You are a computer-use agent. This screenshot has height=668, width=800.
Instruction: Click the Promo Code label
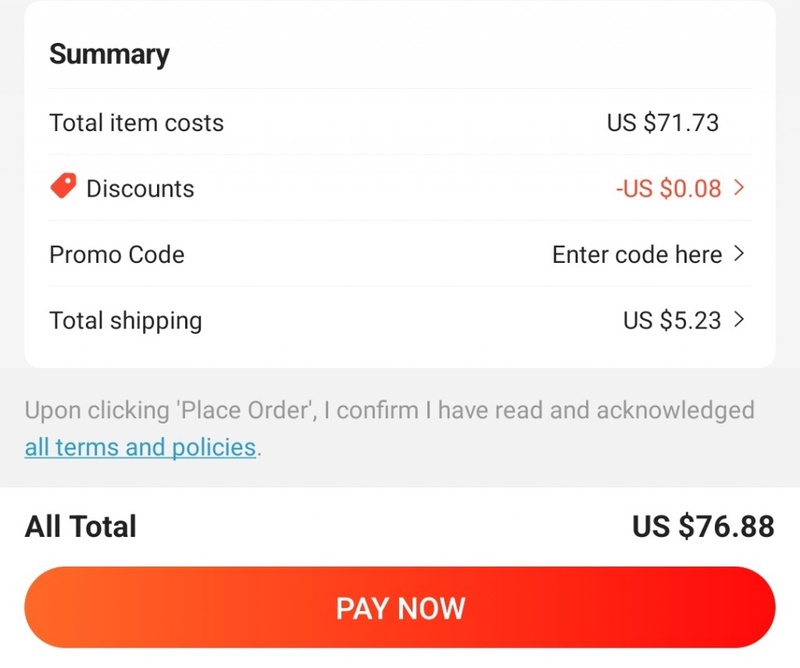pyautogui.click(x=117, y=254)
